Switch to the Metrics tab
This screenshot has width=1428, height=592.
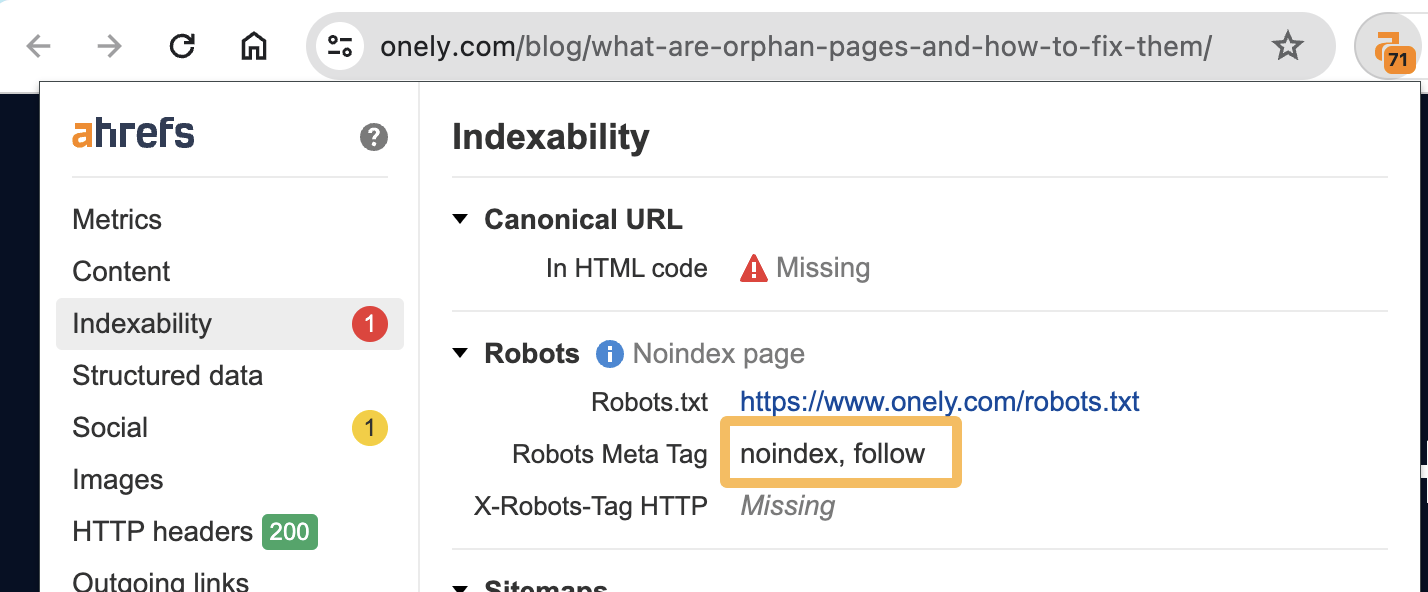click(x=117, y=219)
